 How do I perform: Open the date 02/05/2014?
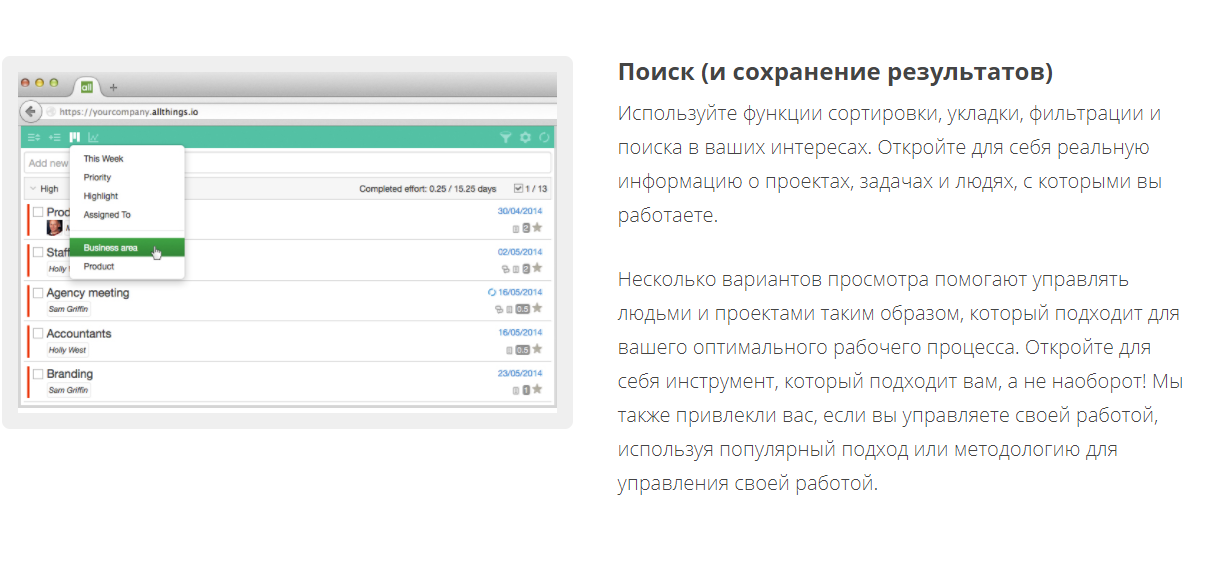pyautogui.click(x=520, y=252)
